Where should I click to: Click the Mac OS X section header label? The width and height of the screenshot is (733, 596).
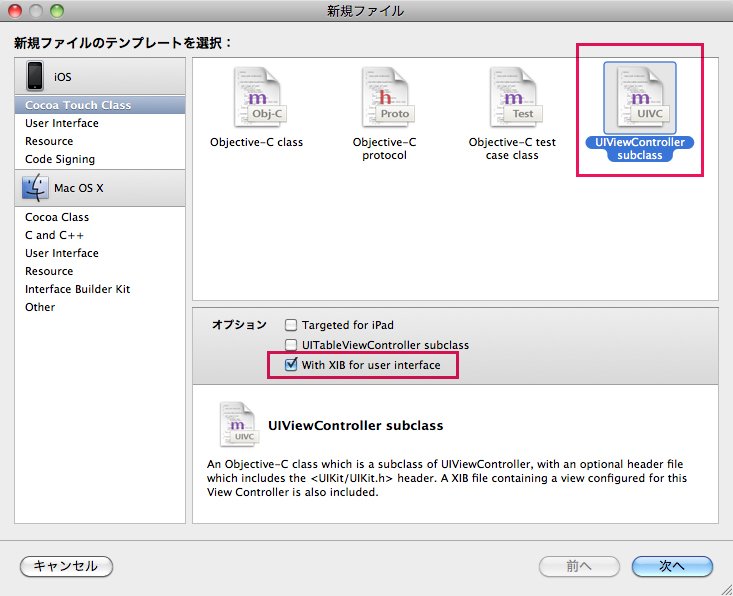pos(79,188)
